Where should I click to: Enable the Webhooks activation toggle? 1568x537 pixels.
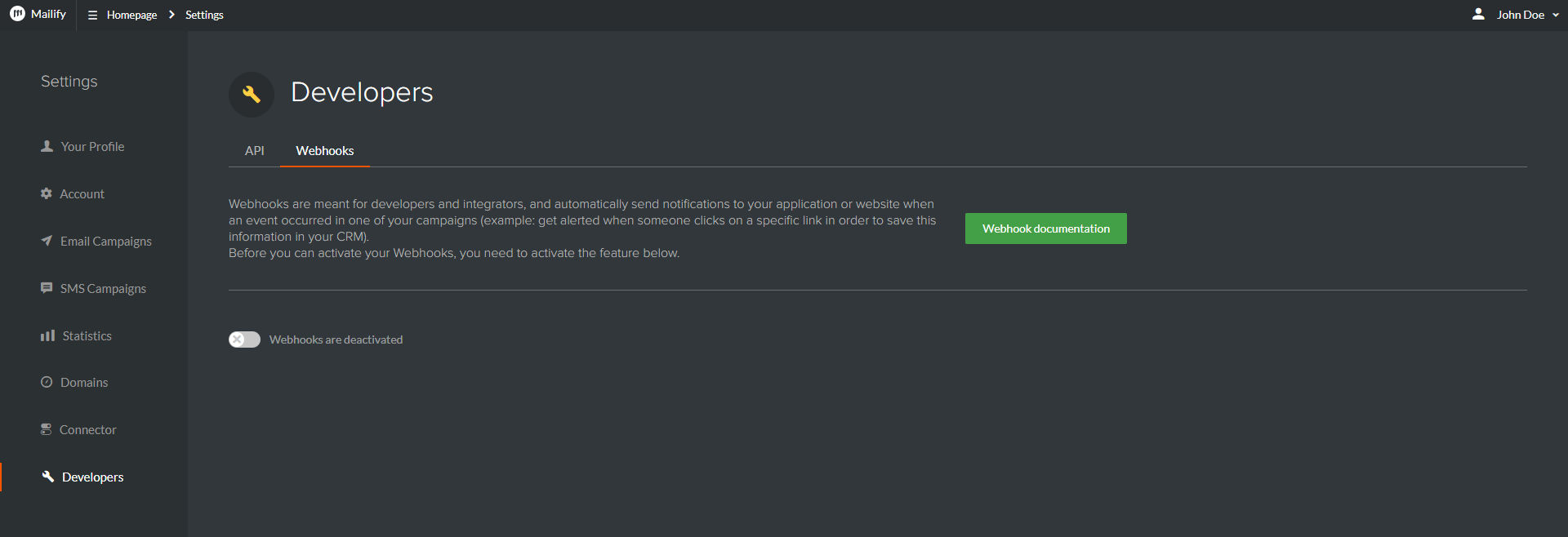pos(244,340)
